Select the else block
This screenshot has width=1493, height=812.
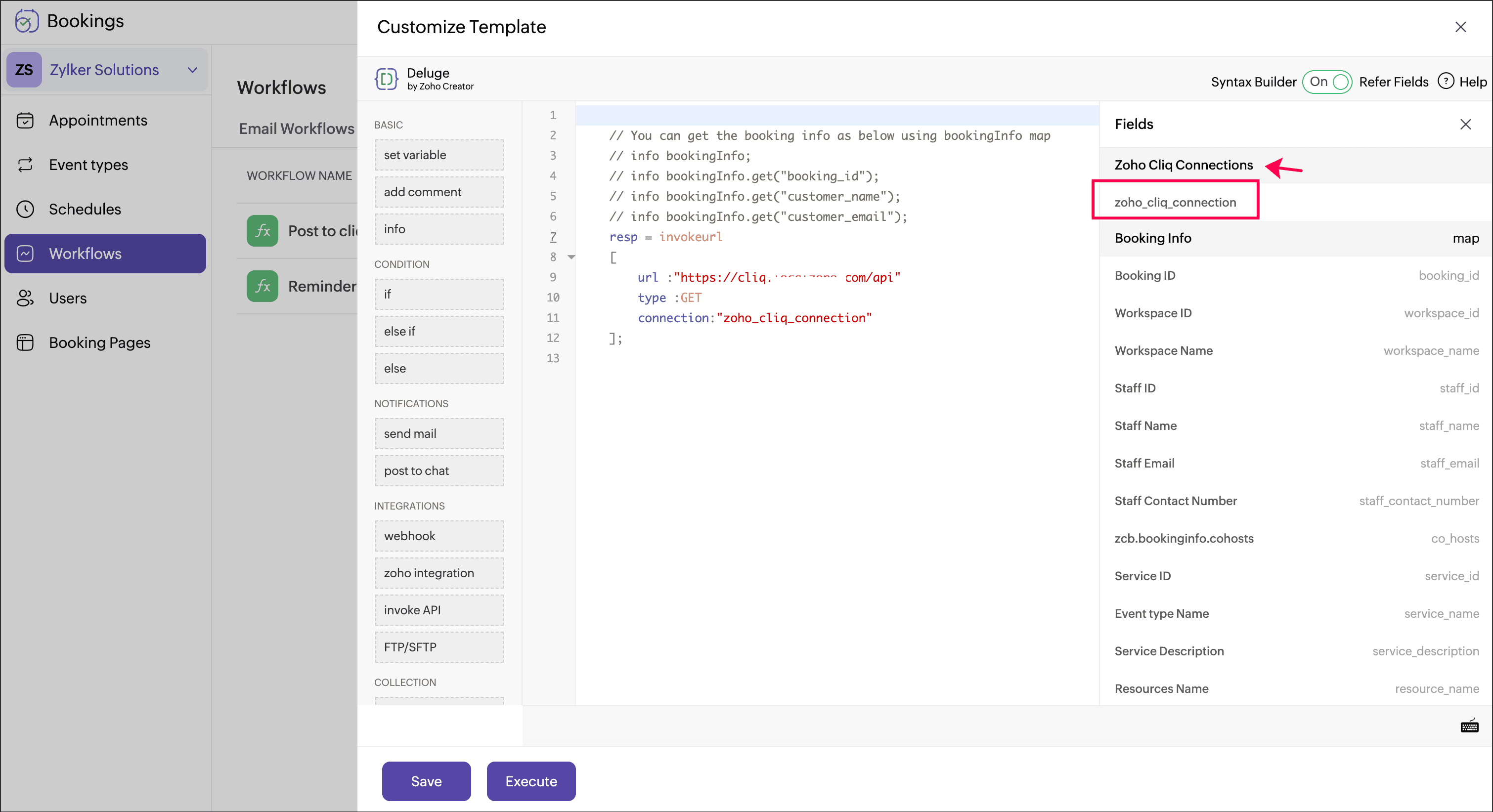pyautogui.click(x=439, y=369)
